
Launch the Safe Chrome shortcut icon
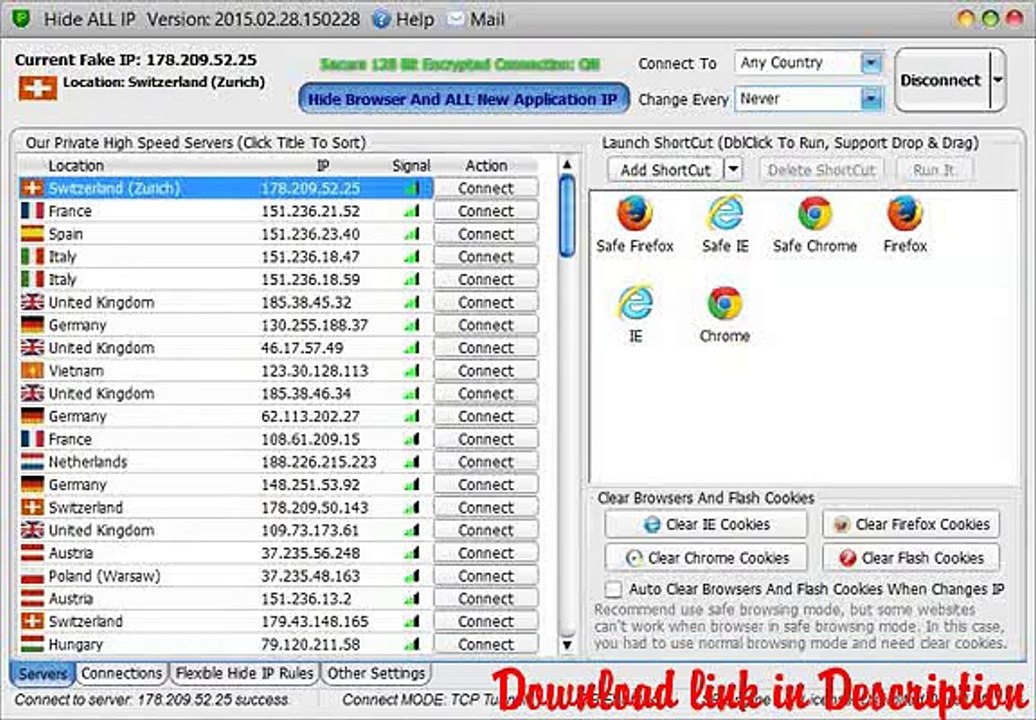click(815, 213)
